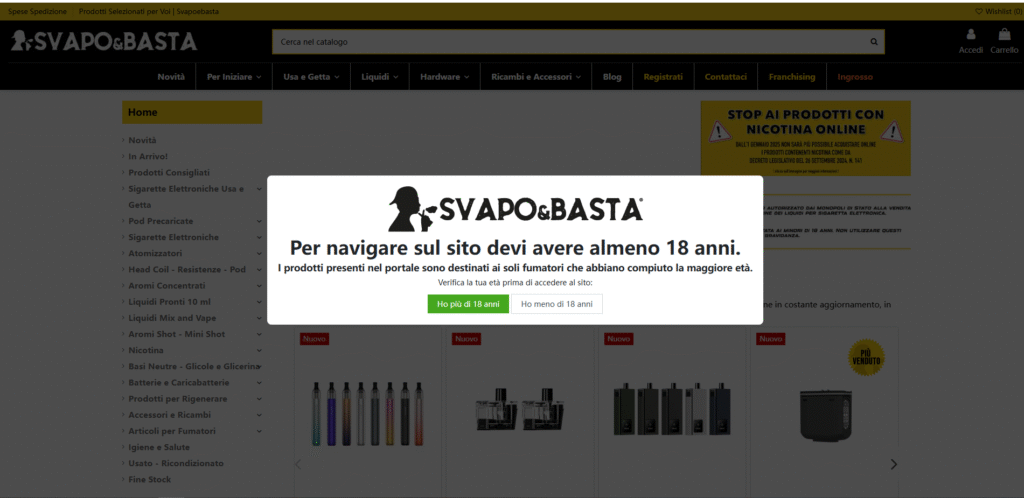The width and height of the screenshot is (1024, 498).
Task: Open 'In Arrivo!' sidebar category
Action: (x=148, y=157)
